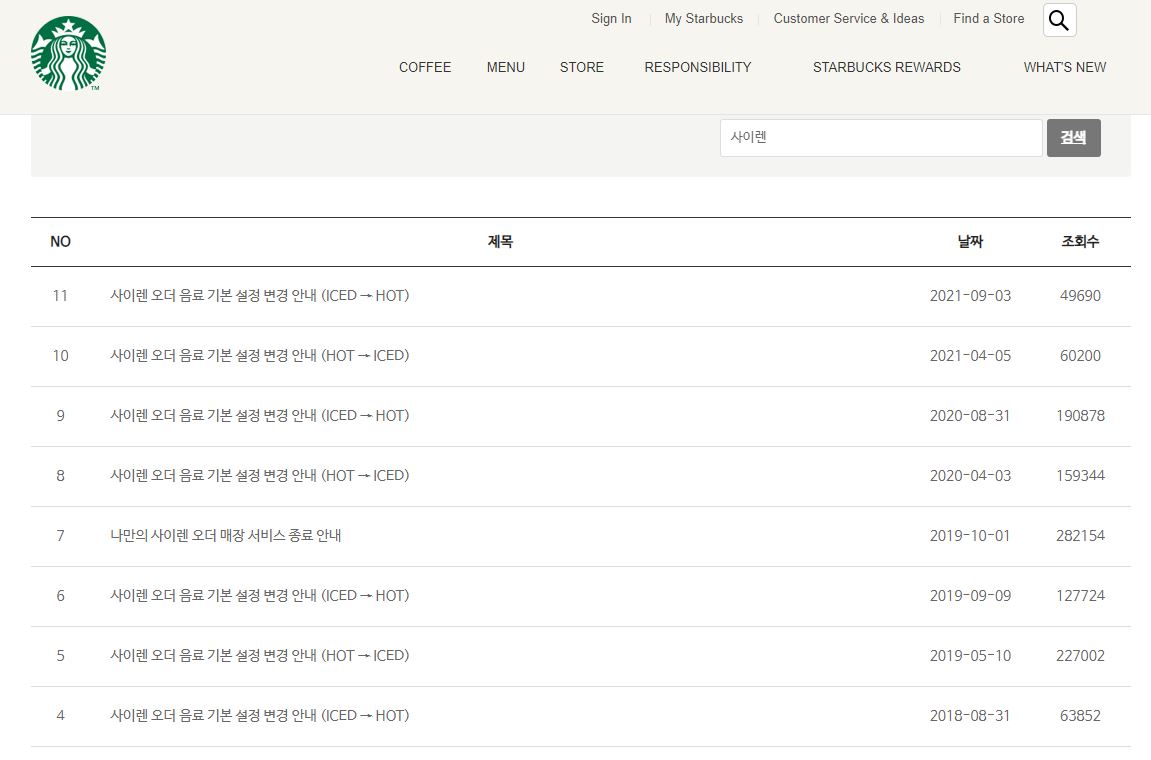Open the MENU navigation item
This screenshot has height=760, width=1151.
[x=506, y=67]
